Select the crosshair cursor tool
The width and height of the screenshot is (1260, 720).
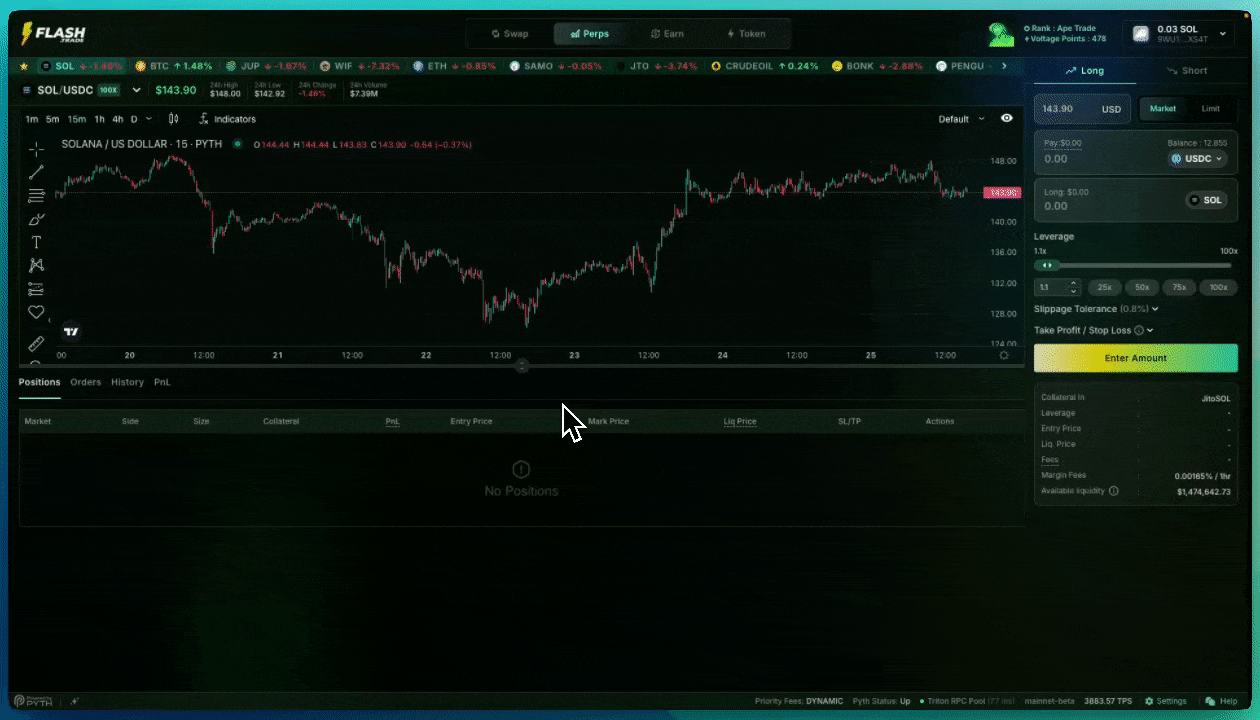point(36,149)
